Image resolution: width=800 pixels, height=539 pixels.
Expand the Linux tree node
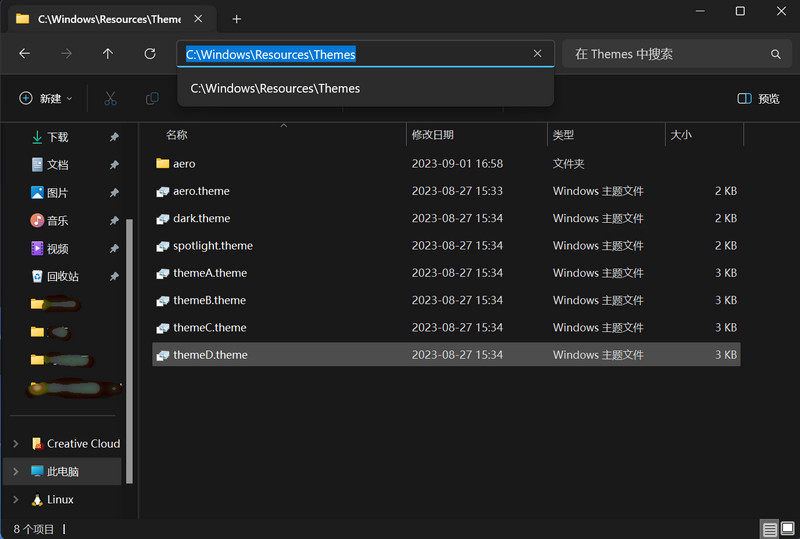[15, 500]
